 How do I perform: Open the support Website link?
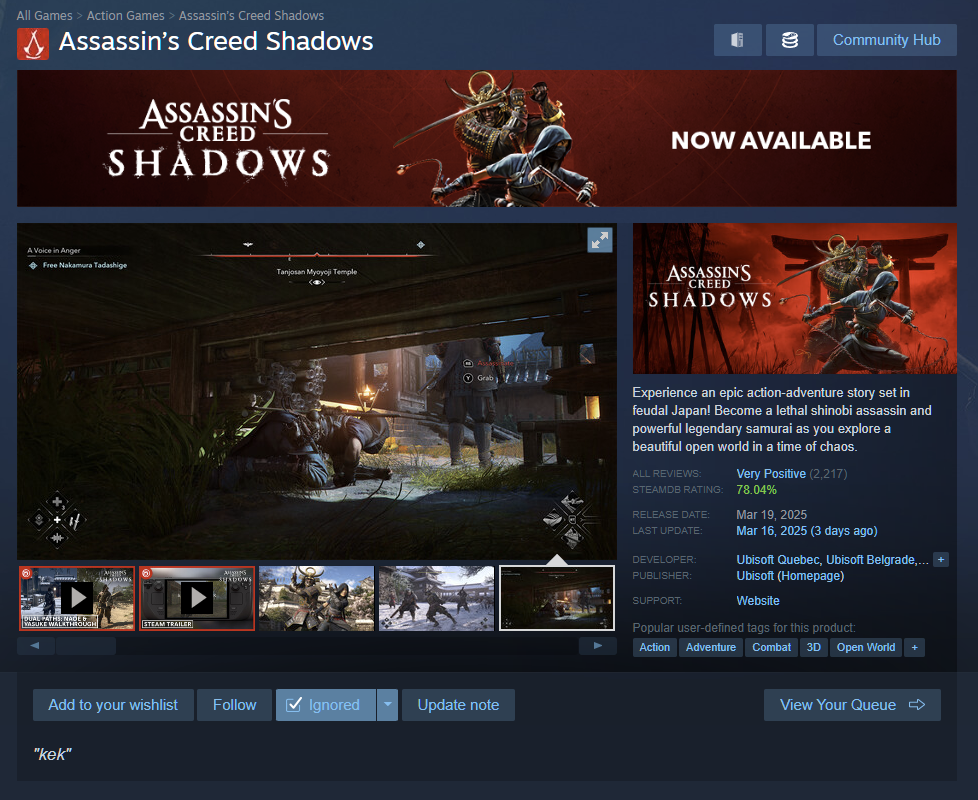[x=758, y=600]
